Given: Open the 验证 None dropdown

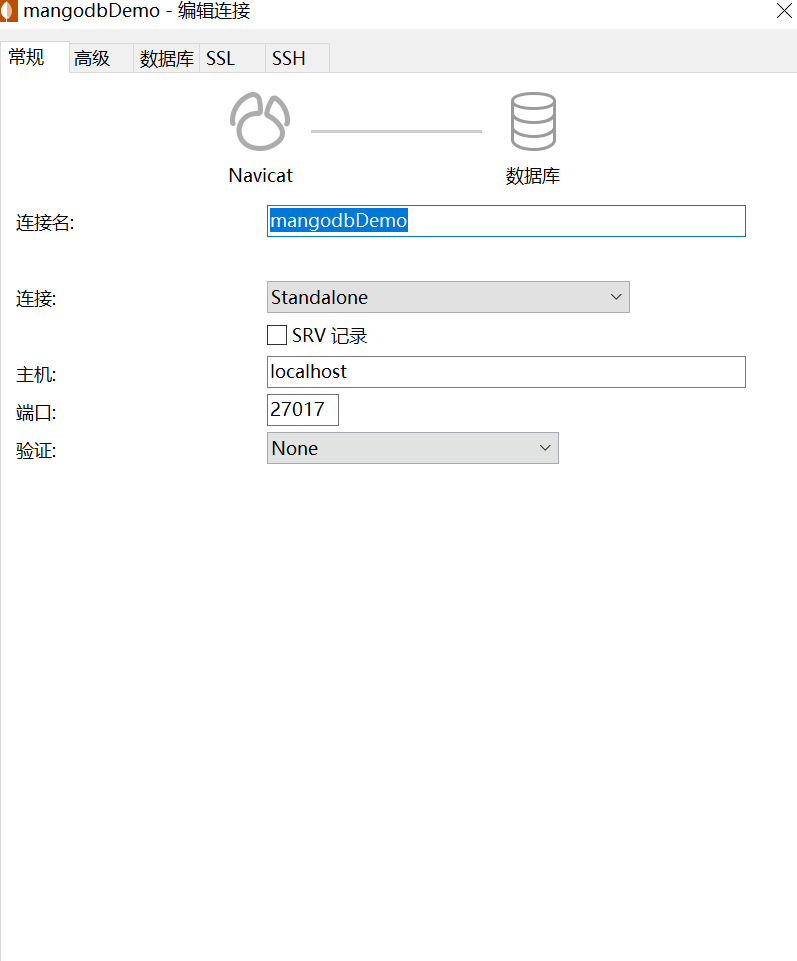Looking at the screenshot, I should pos(413,448).
